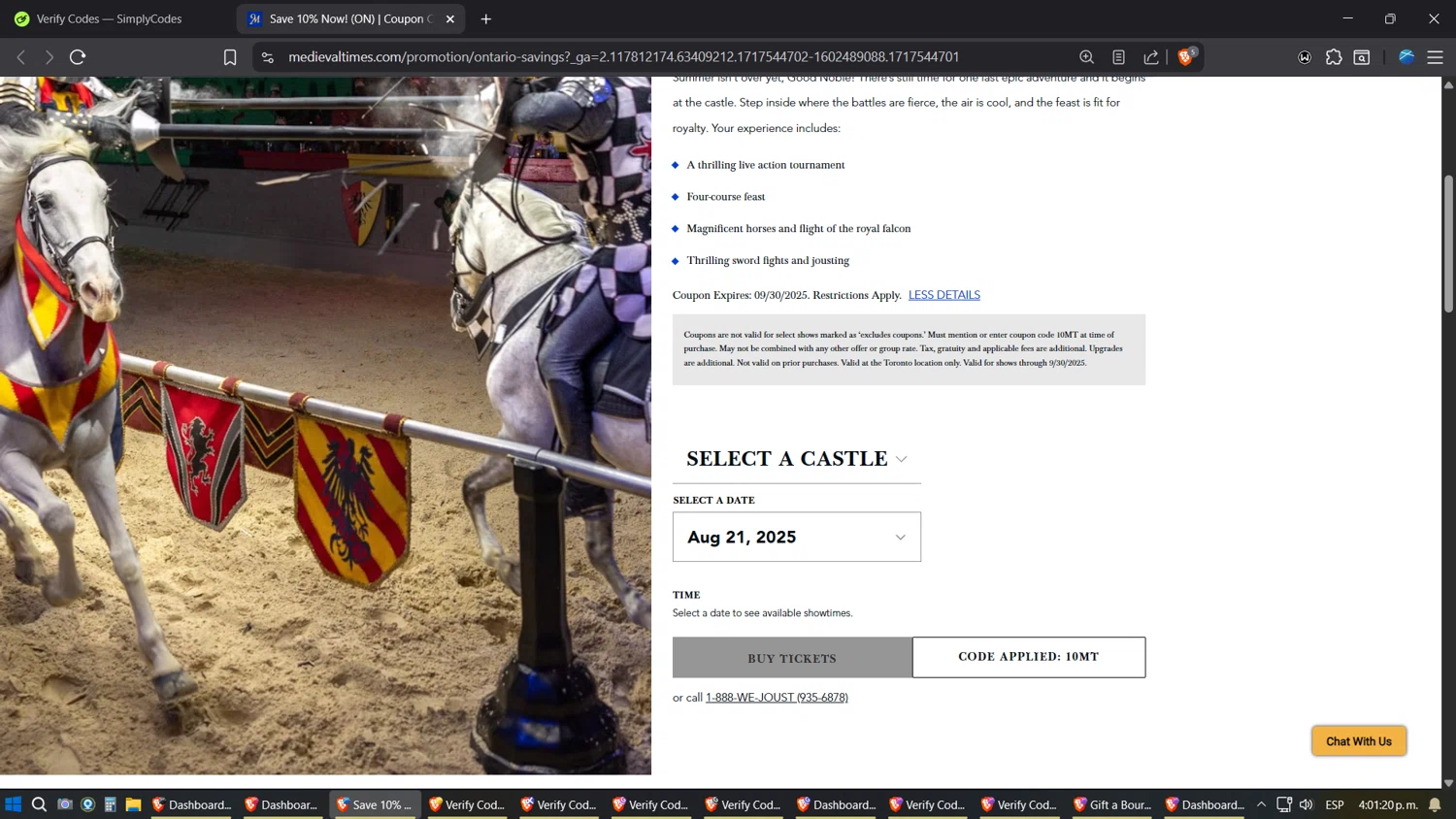Click the SELECT A DATE label
1456x819 pixels.
713,501
